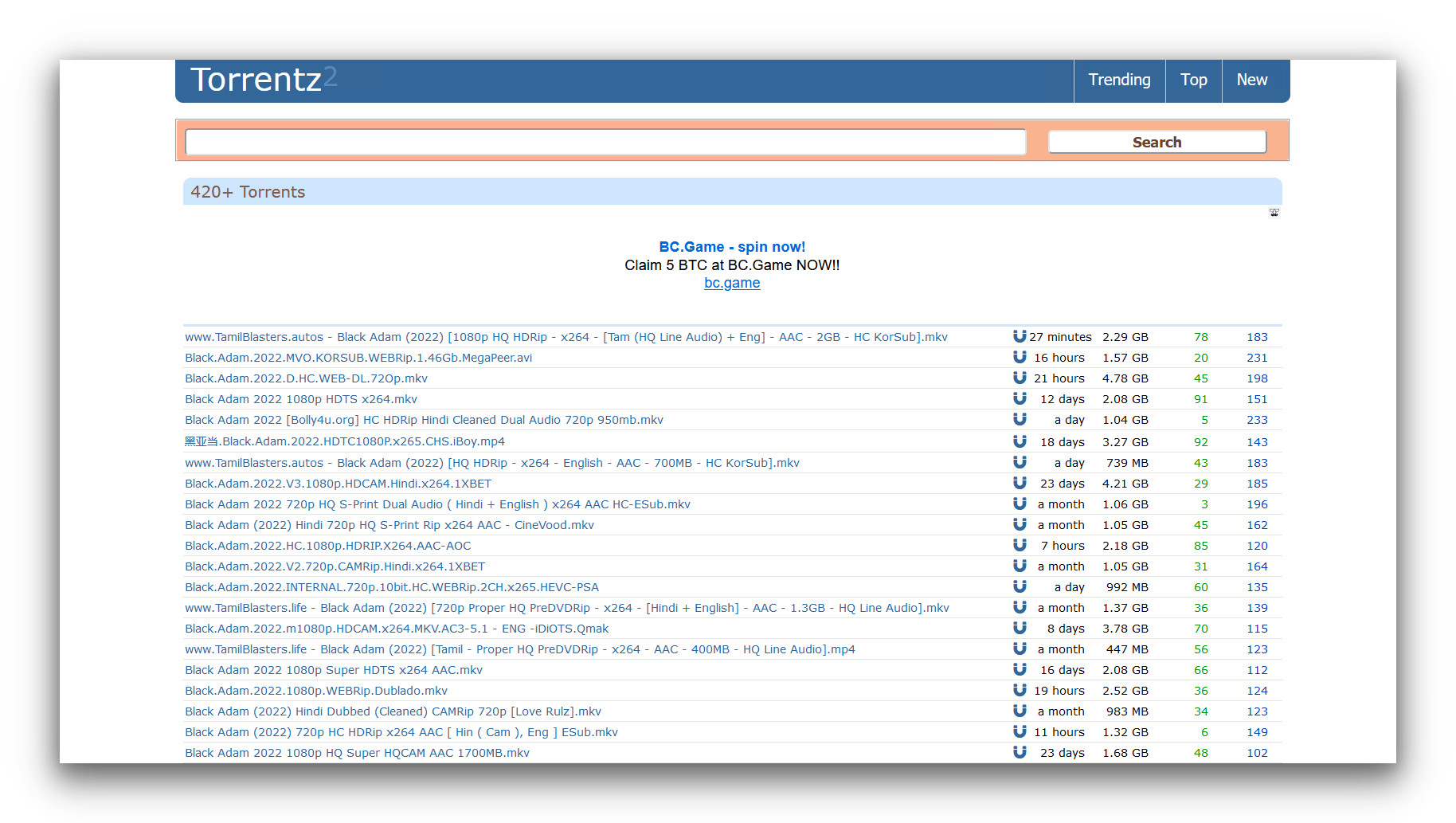The image size is (1456, 823).
Task: Open Black.Adam.2022.D.HC.WEB-DL.720p.mkv torrent link
Action: 306,378
